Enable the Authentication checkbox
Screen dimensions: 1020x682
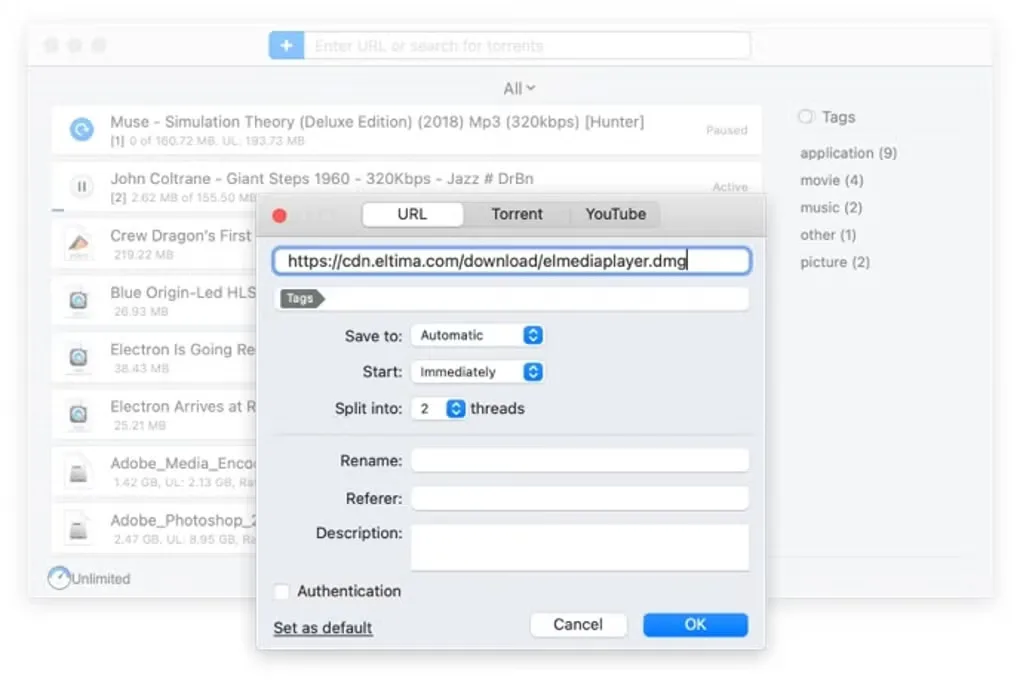(282, 591)
